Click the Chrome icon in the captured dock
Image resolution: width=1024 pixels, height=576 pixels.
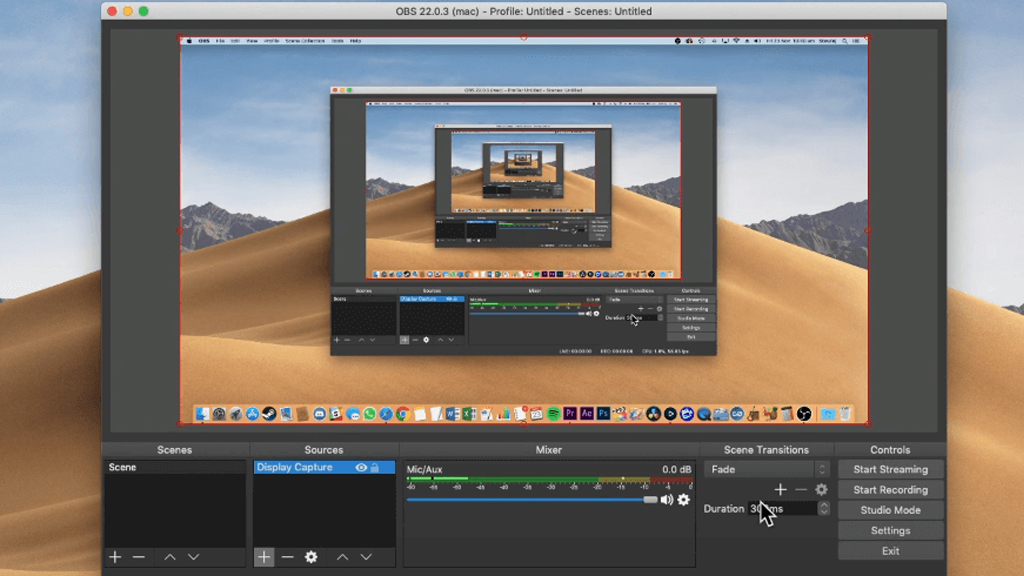point(403,414)
